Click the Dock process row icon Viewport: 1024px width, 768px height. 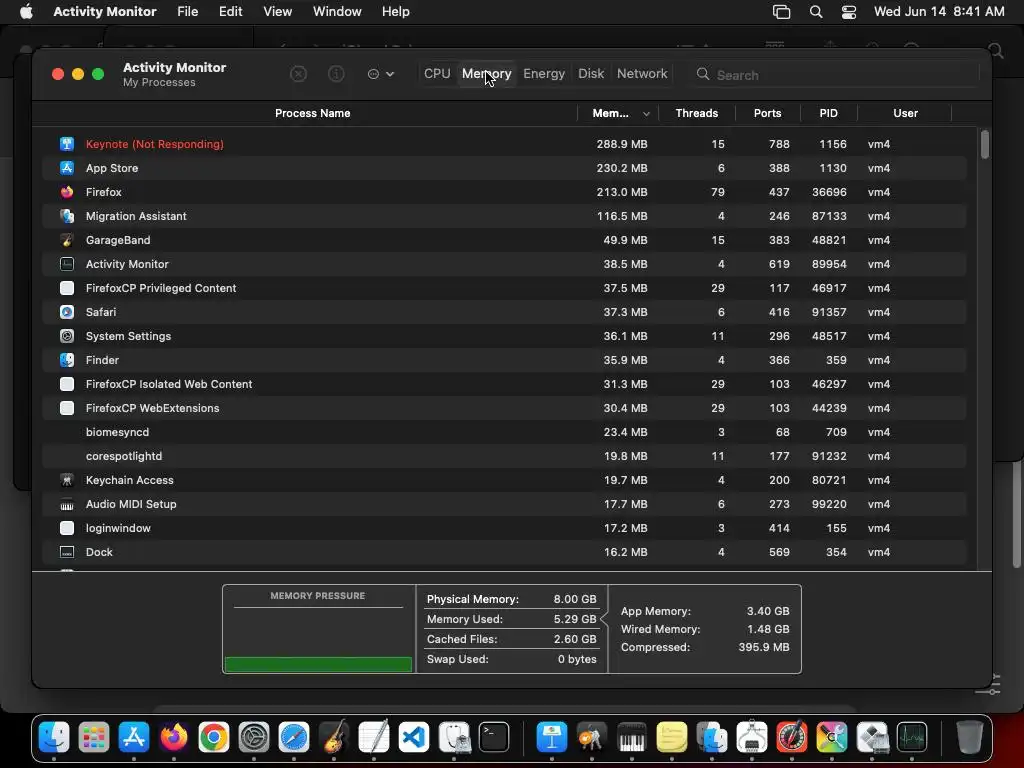pos(67,552)
